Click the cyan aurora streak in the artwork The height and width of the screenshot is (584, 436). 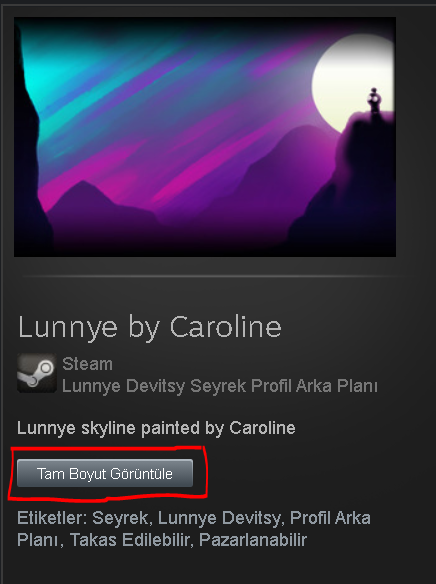[x=48, y=74]
